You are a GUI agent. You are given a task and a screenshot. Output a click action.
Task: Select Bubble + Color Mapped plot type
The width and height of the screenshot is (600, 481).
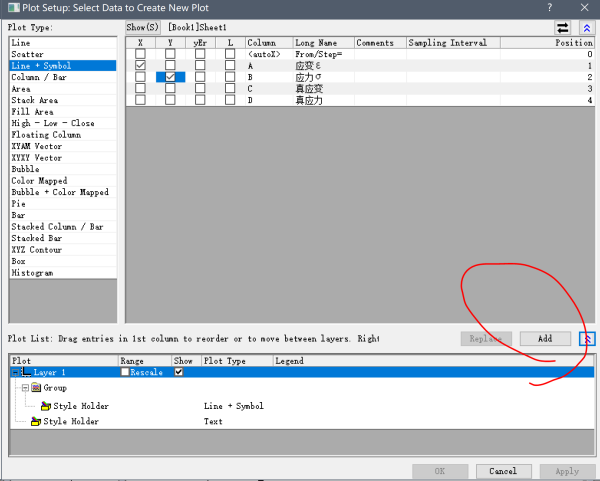click(63, 192)
